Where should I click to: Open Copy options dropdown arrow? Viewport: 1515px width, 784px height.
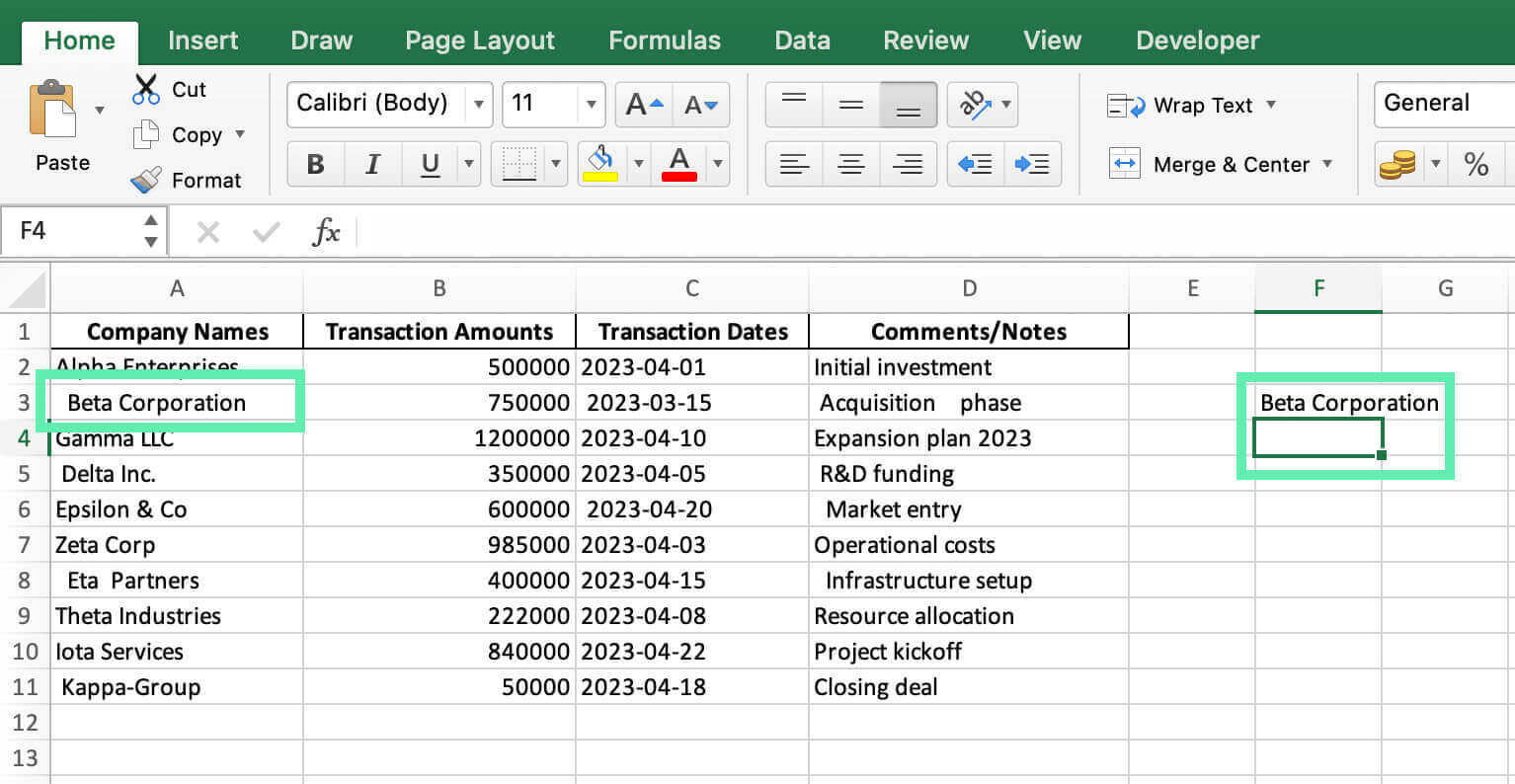click(240, 133)
